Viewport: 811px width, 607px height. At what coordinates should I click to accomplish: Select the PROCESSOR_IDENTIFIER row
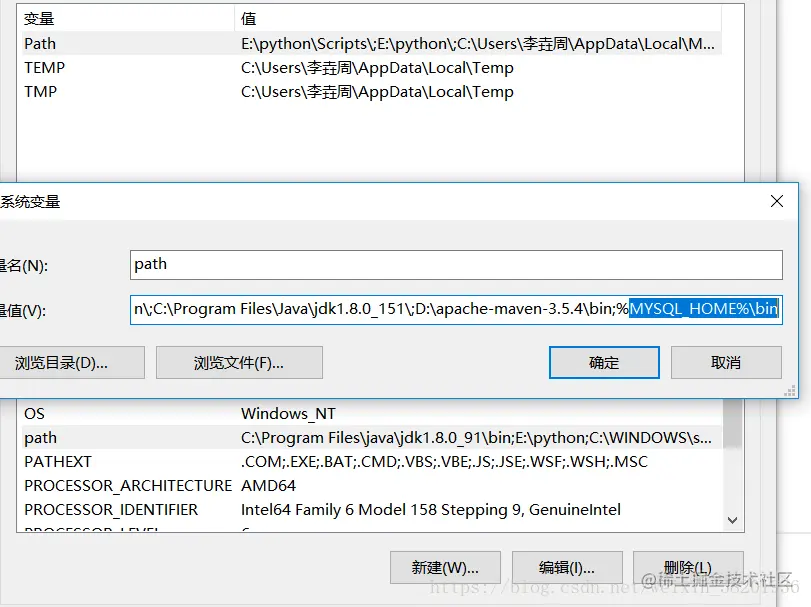click(371, 510)
